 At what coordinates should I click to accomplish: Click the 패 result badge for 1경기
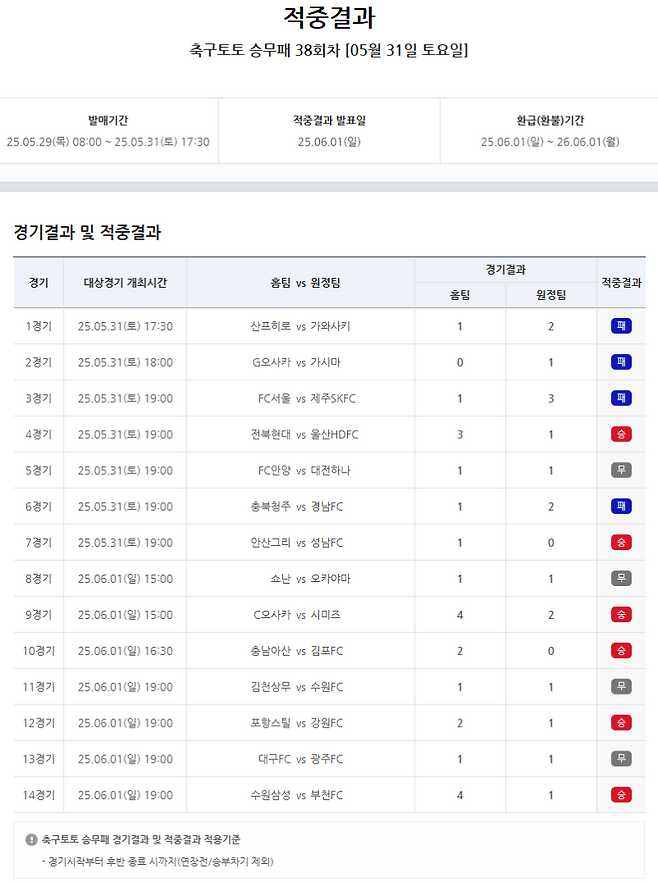click(x=621, y=326)
